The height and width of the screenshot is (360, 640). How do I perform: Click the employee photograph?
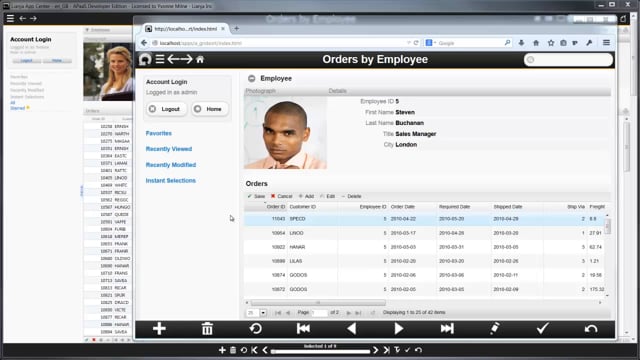[x=285, y=132]
